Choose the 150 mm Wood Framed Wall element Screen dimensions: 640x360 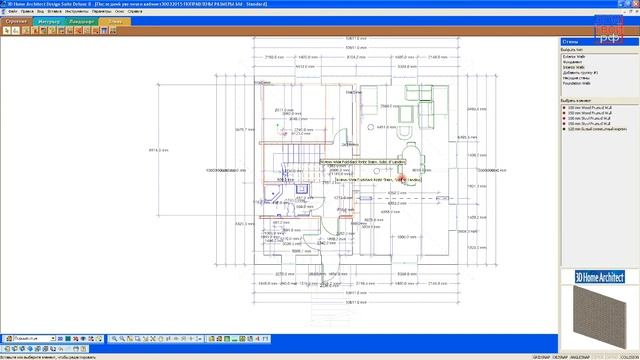pyautogui.click(x=590, y=113)
